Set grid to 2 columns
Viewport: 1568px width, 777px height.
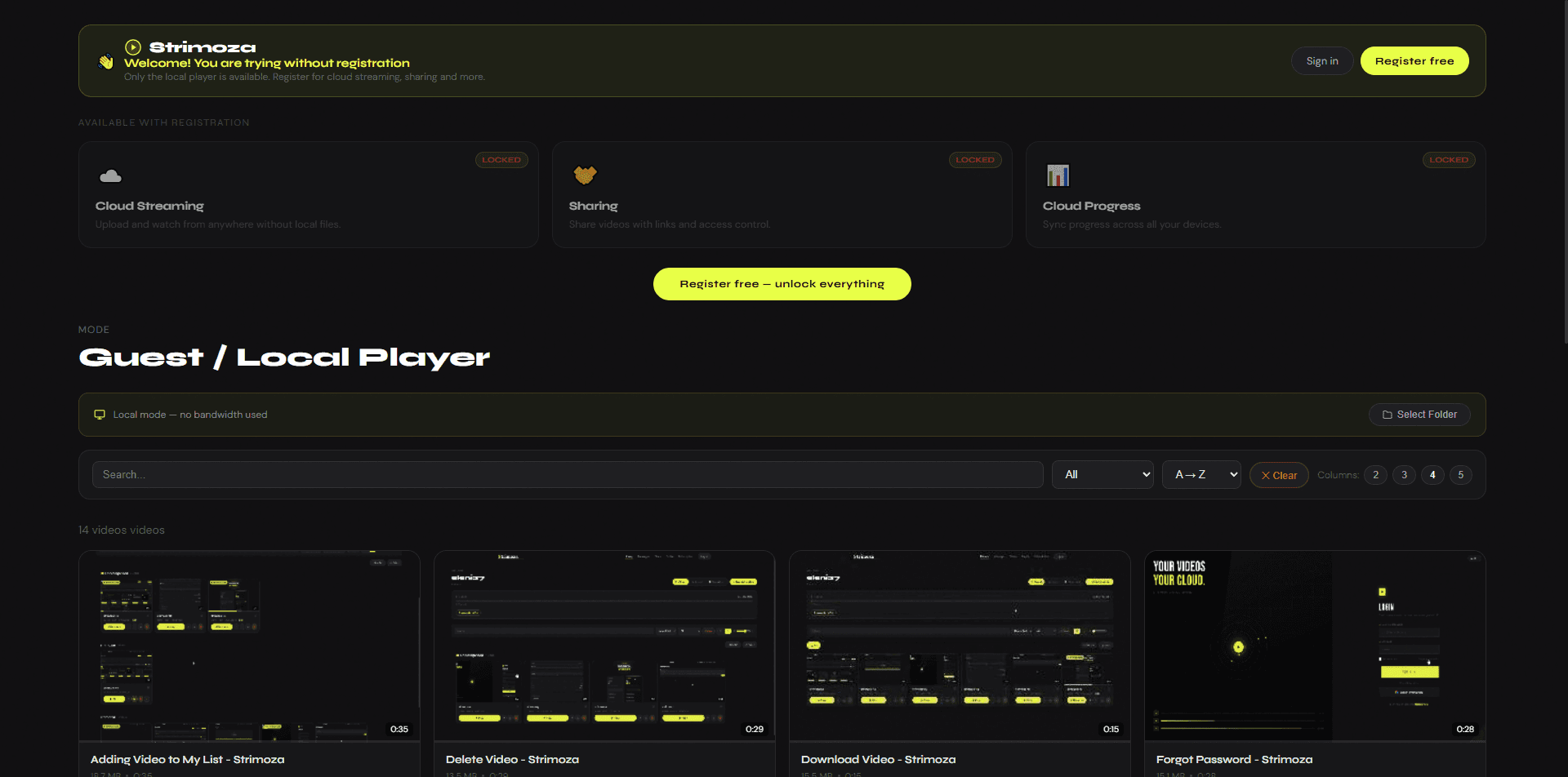click(1375, 475)
